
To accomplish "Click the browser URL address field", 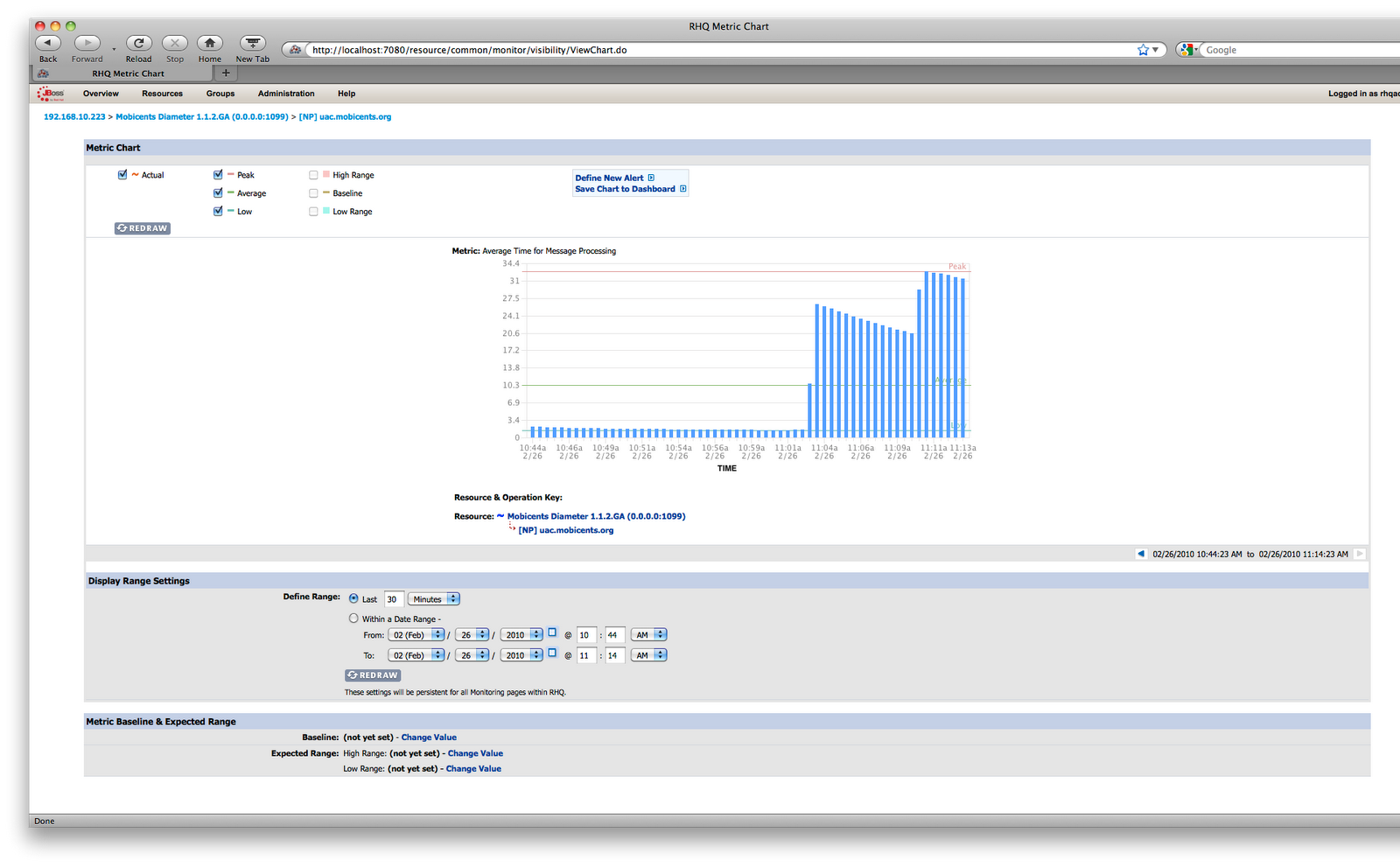I will click(717, 50).
